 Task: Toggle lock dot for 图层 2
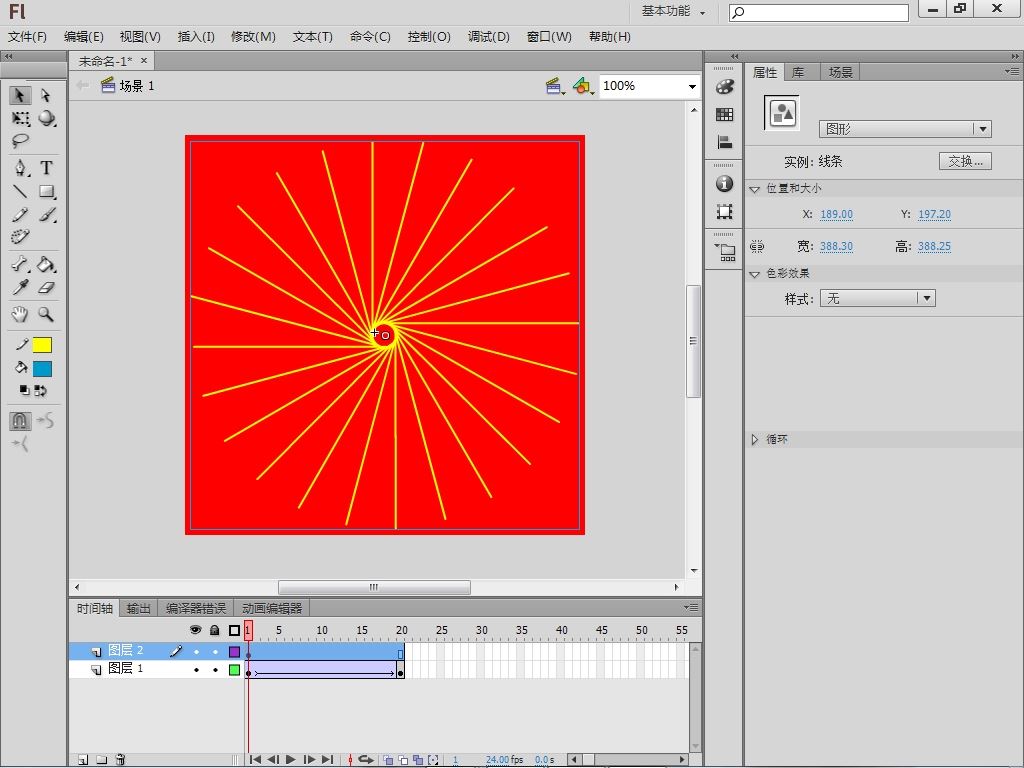[x=214, y=651]
